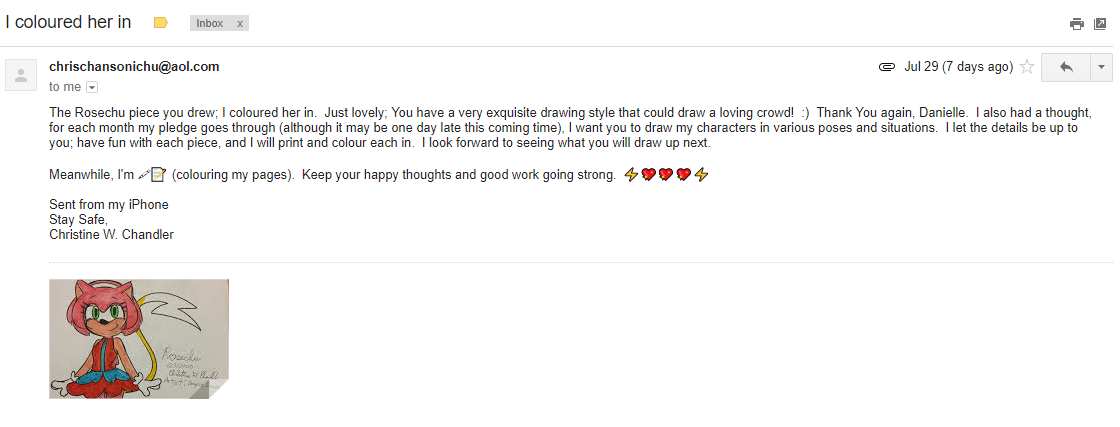Click the paperclip attachment icon
Viewport: 1120px width, 427px height.
886,67
